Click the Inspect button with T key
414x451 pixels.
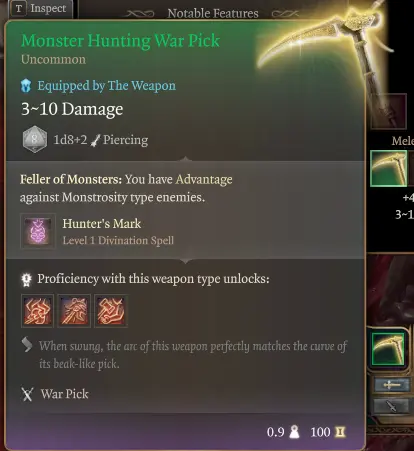point(41,8)
